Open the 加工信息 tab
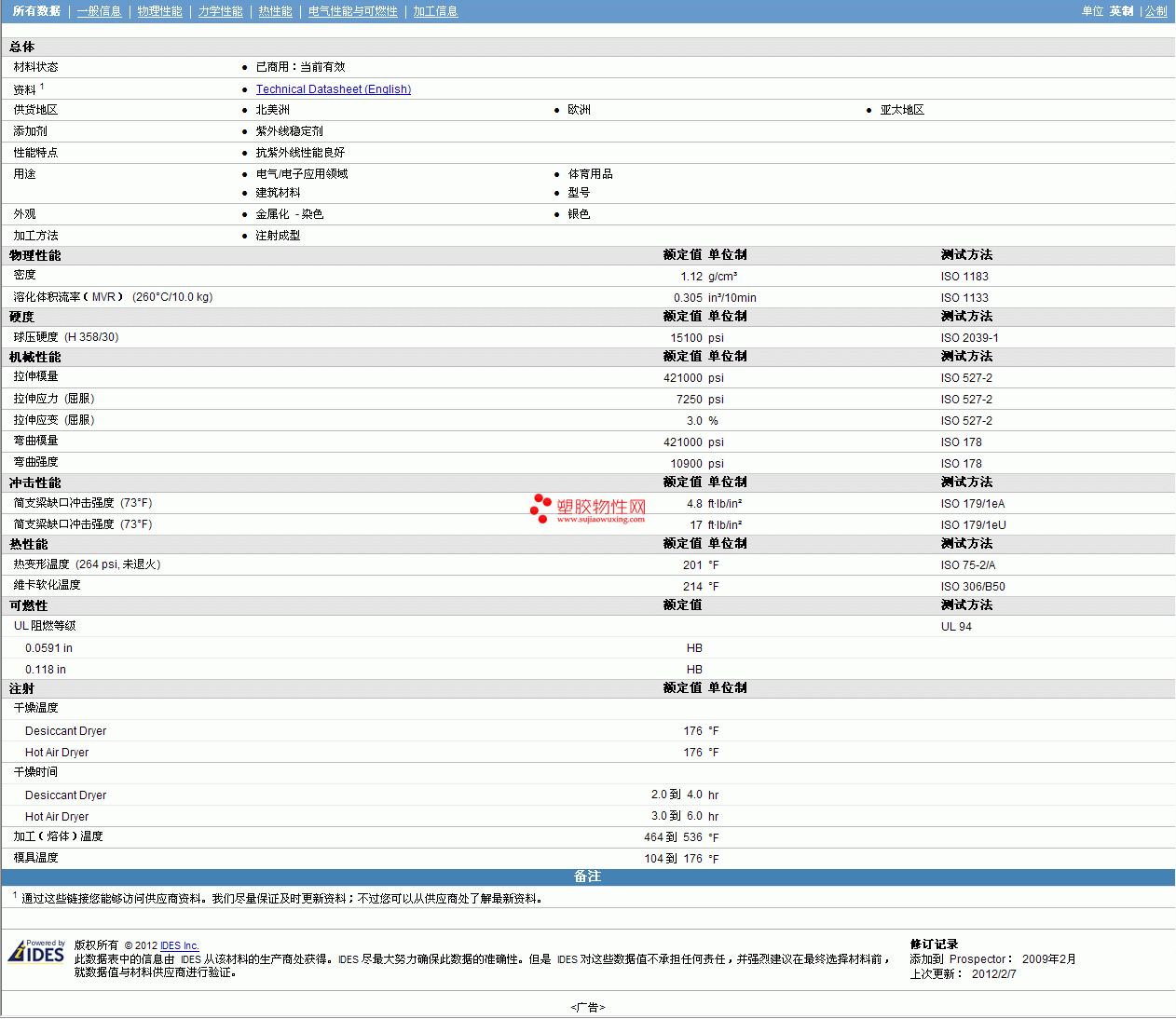The image size is (1176, 1019). (x=435, y=11)
